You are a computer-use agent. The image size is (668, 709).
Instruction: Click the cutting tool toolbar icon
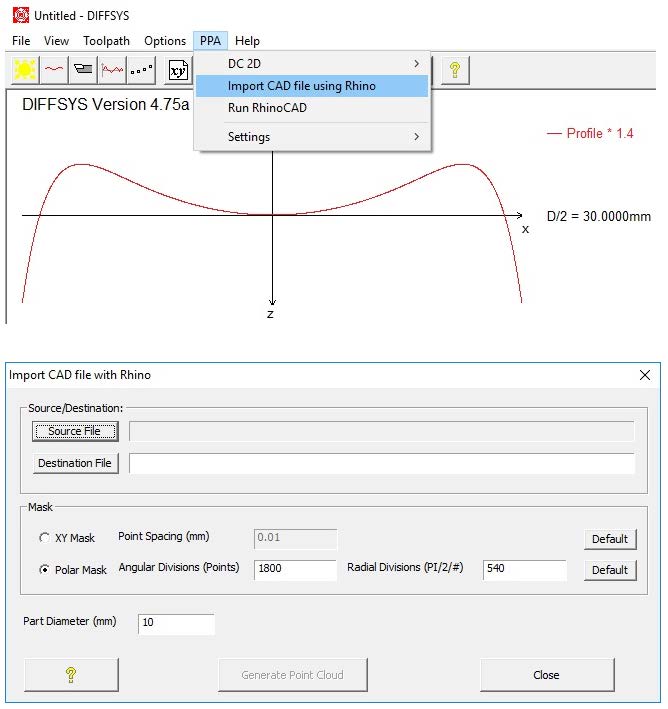coord(83,70)
